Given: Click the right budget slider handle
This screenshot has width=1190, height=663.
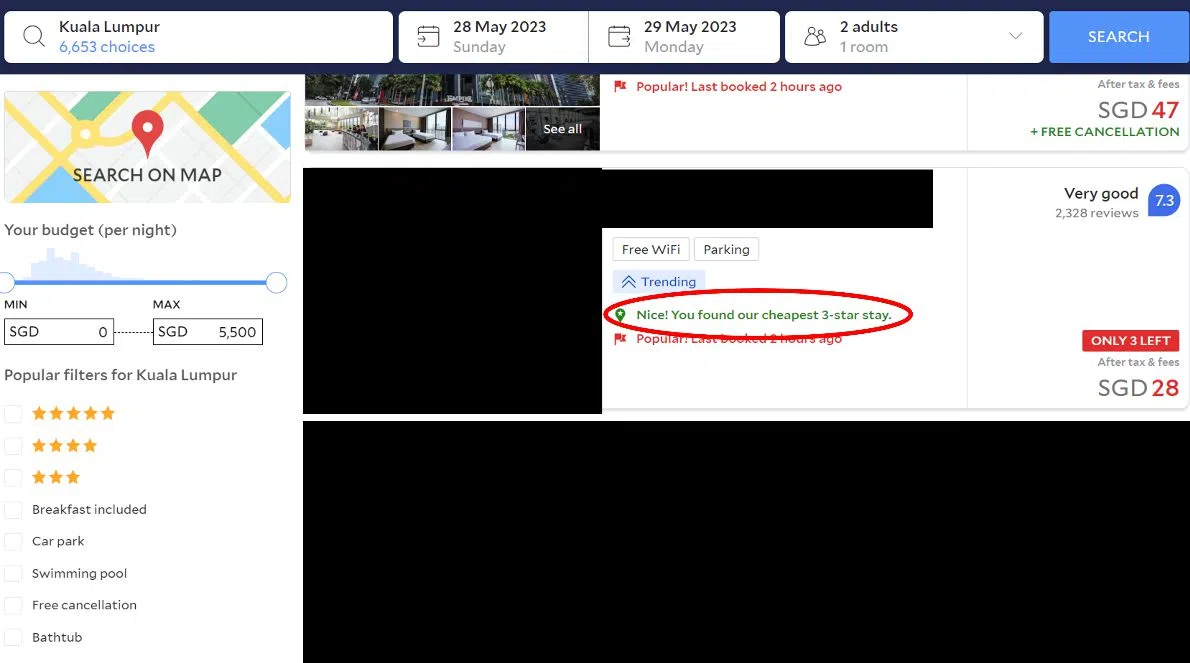Looking at the screenshot, I should pyautogui.click(x=277, y=283).
